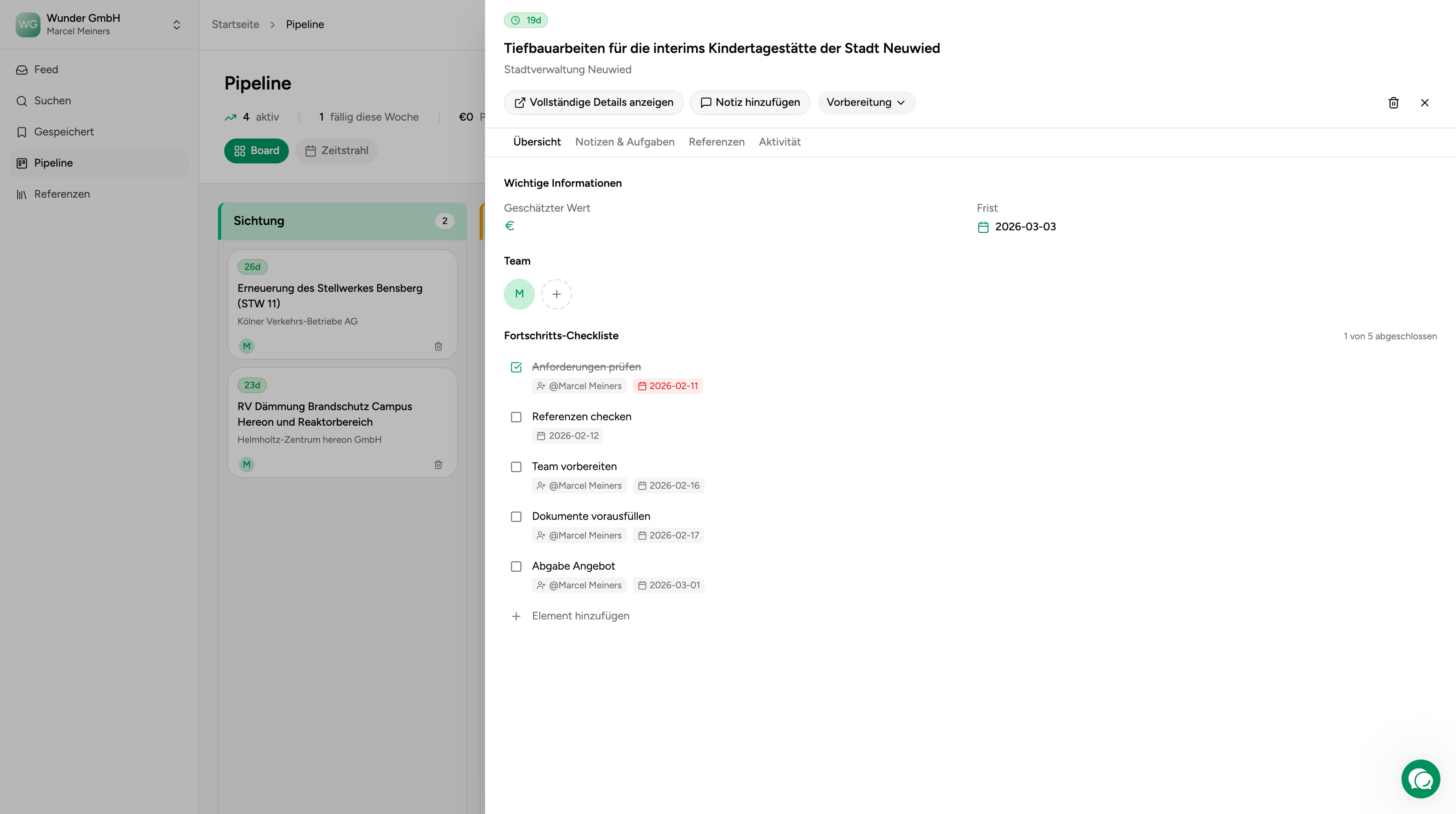The width and height of the screenshot is (1456, 814).
Task: Delete the Erneuerung des Stellwerkes card
Action: (x=438, y=346)
